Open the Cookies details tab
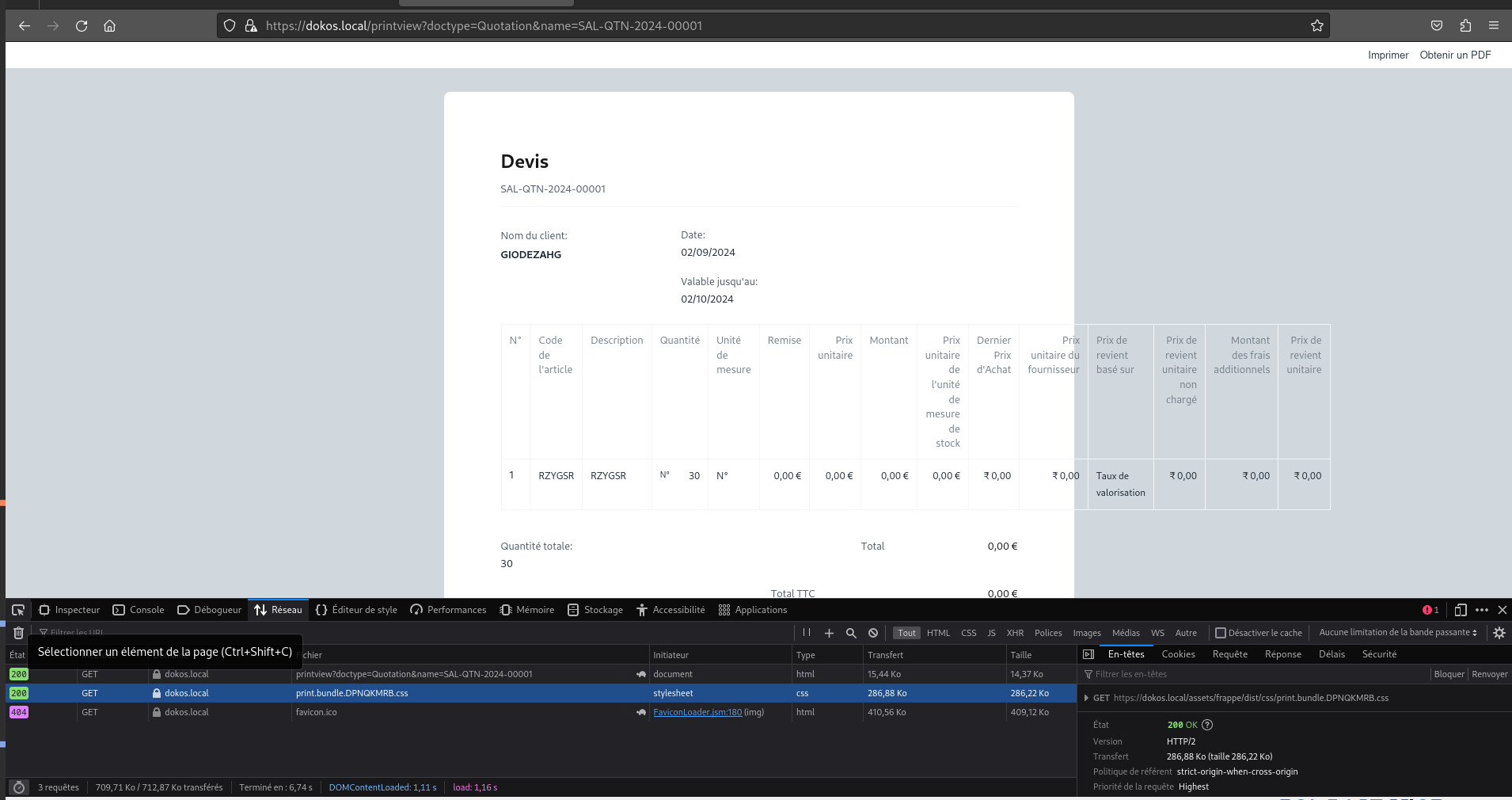Viewport: 1512px width, 800px height. 1178,654
